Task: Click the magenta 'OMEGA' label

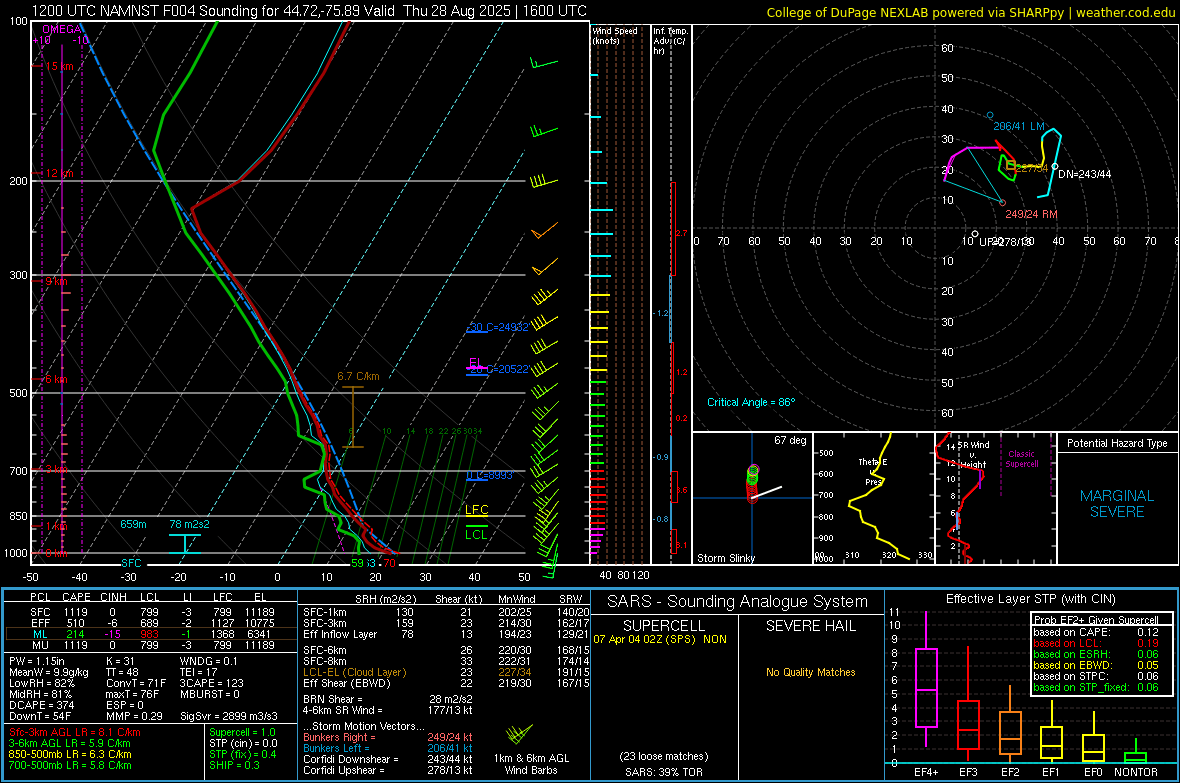Action: pyautogui.click(x=62, y=29)
